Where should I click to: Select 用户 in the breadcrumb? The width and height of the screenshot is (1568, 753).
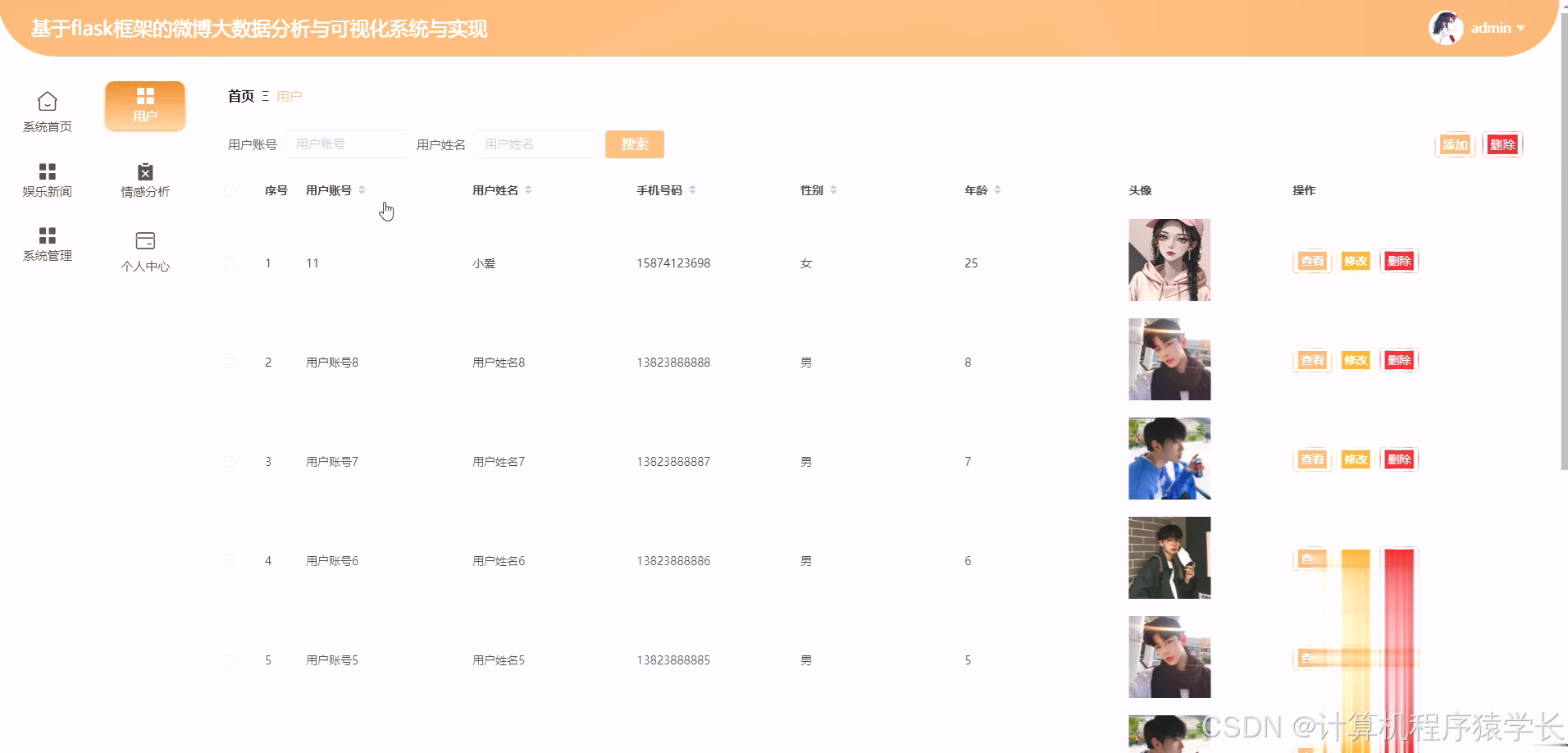289,96
